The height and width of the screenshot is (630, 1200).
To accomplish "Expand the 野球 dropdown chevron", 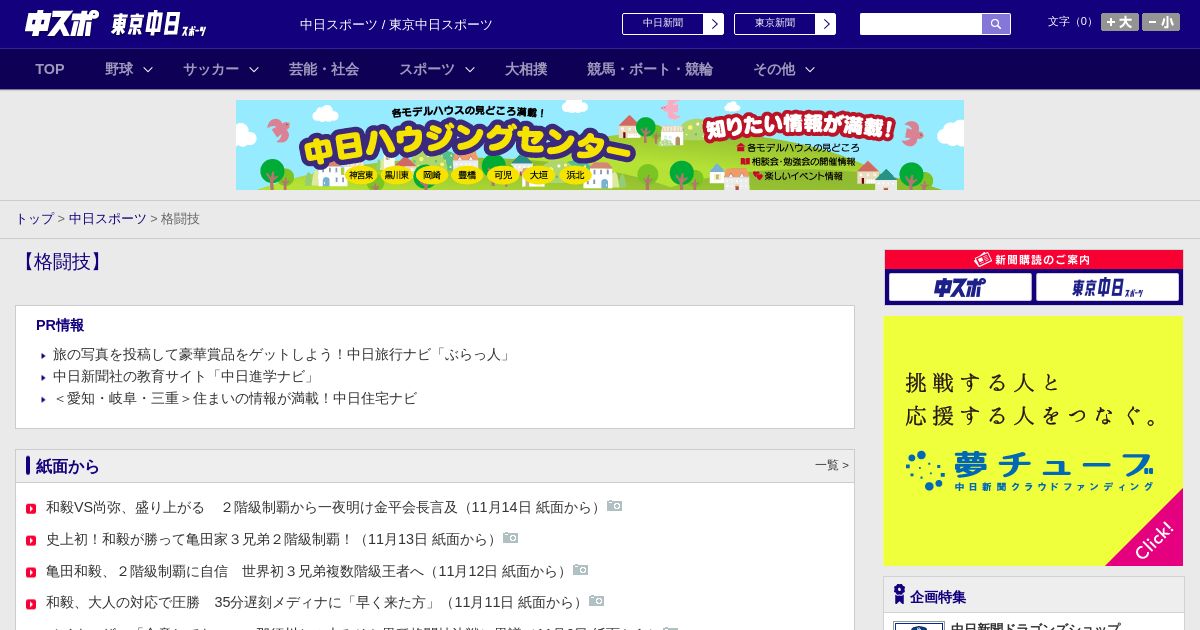I will pyautogui.click(x=148, y=69).
